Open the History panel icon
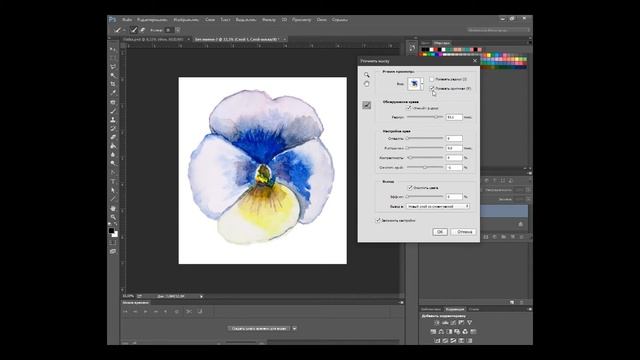 point(412,48)
